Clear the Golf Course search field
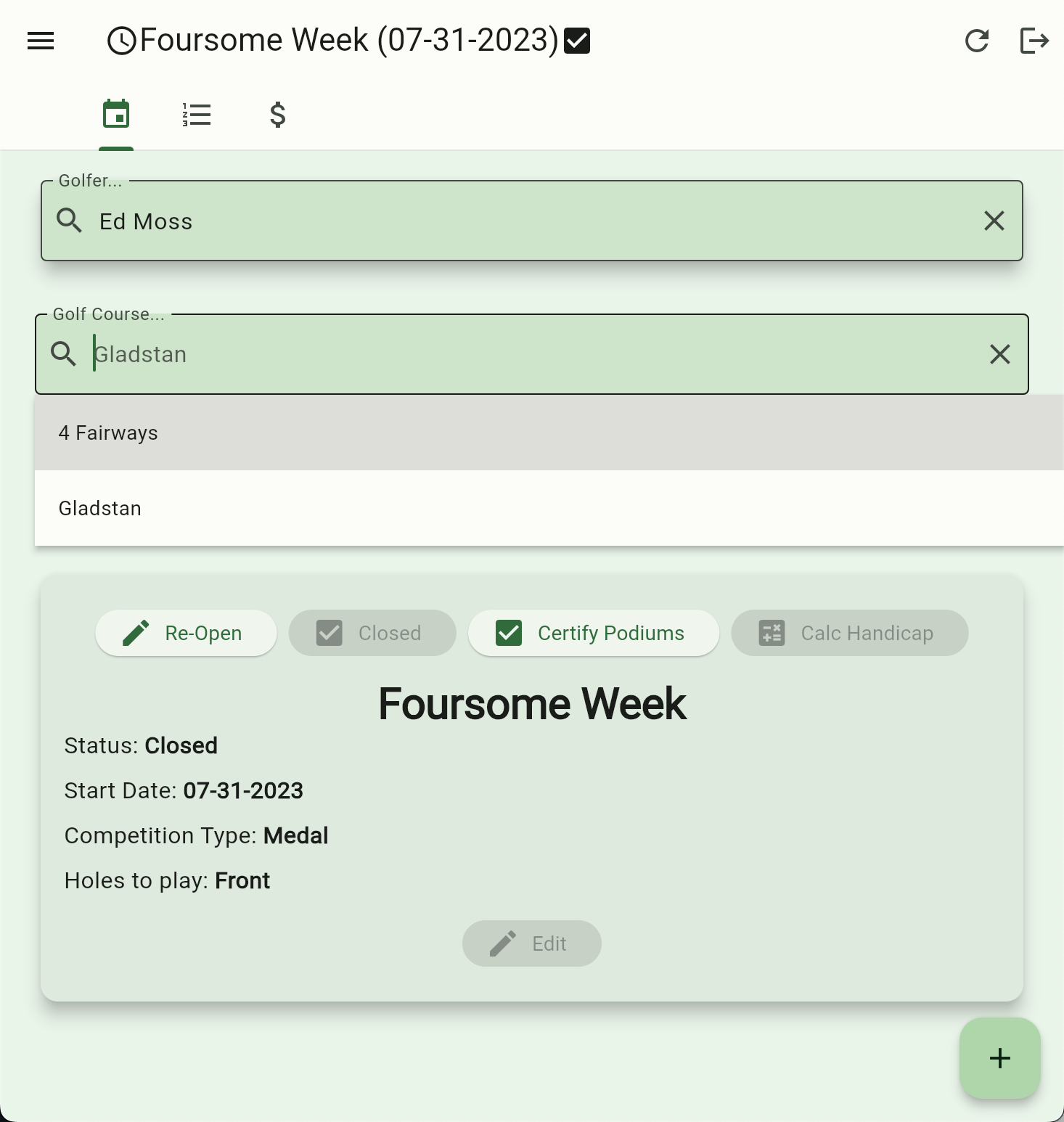The height and width of the screenshot is (1122, 1064). (999, 354)
